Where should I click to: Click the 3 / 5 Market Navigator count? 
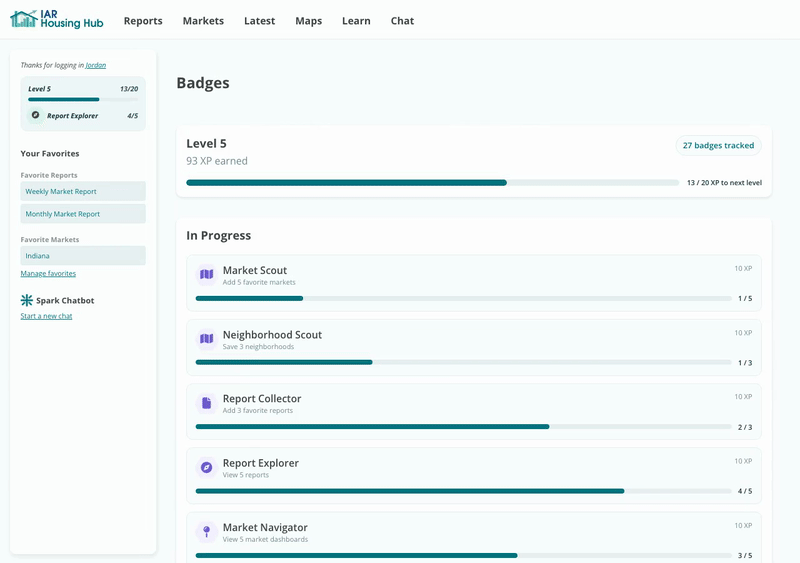click(x=745, y=555)
